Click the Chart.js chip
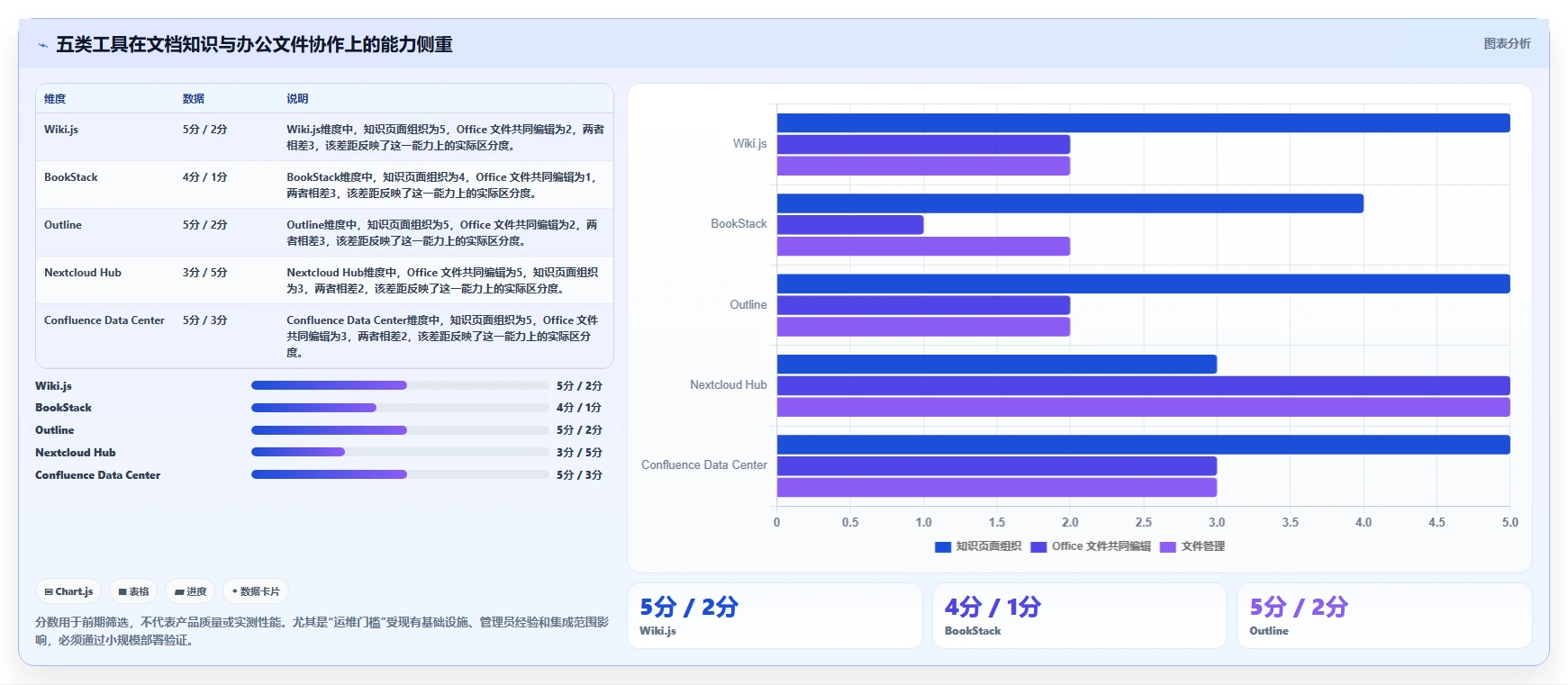 pyautogui.click(x=68, y=591)
